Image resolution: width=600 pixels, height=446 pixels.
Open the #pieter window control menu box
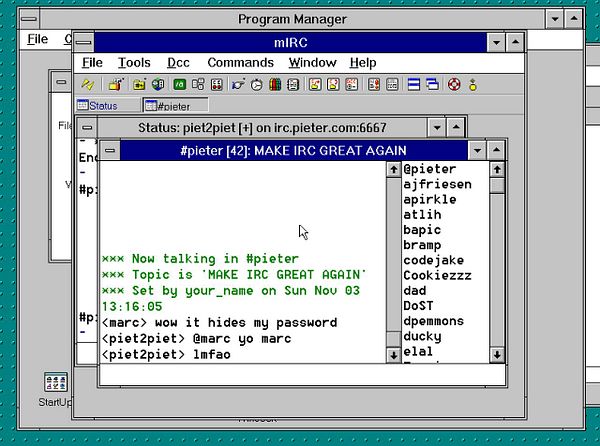(x=110, y=151)
